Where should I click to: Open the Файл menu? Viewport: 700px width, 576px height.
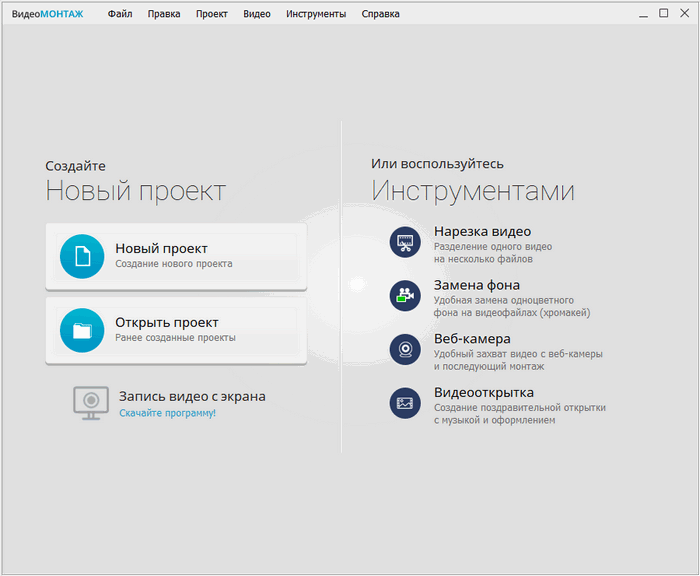tap(120, 14)
